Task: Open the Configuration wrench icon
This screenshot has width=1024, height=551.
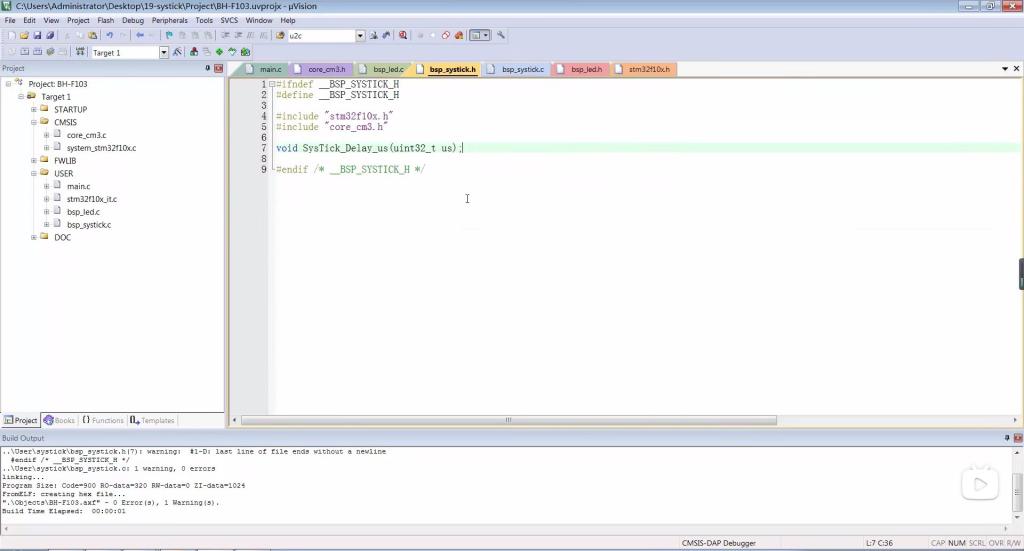Action: click(501, 36)
